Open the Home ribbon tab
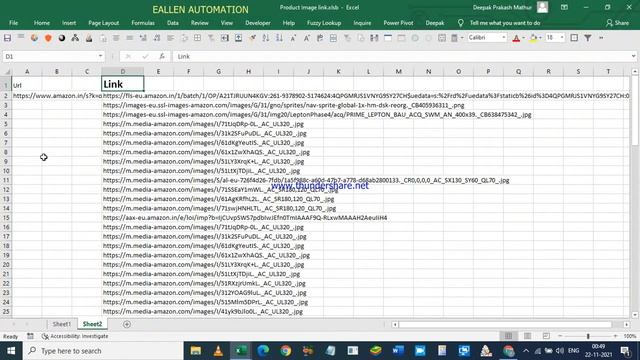Viewport: 640px width, 360px height. click(42, 23)
